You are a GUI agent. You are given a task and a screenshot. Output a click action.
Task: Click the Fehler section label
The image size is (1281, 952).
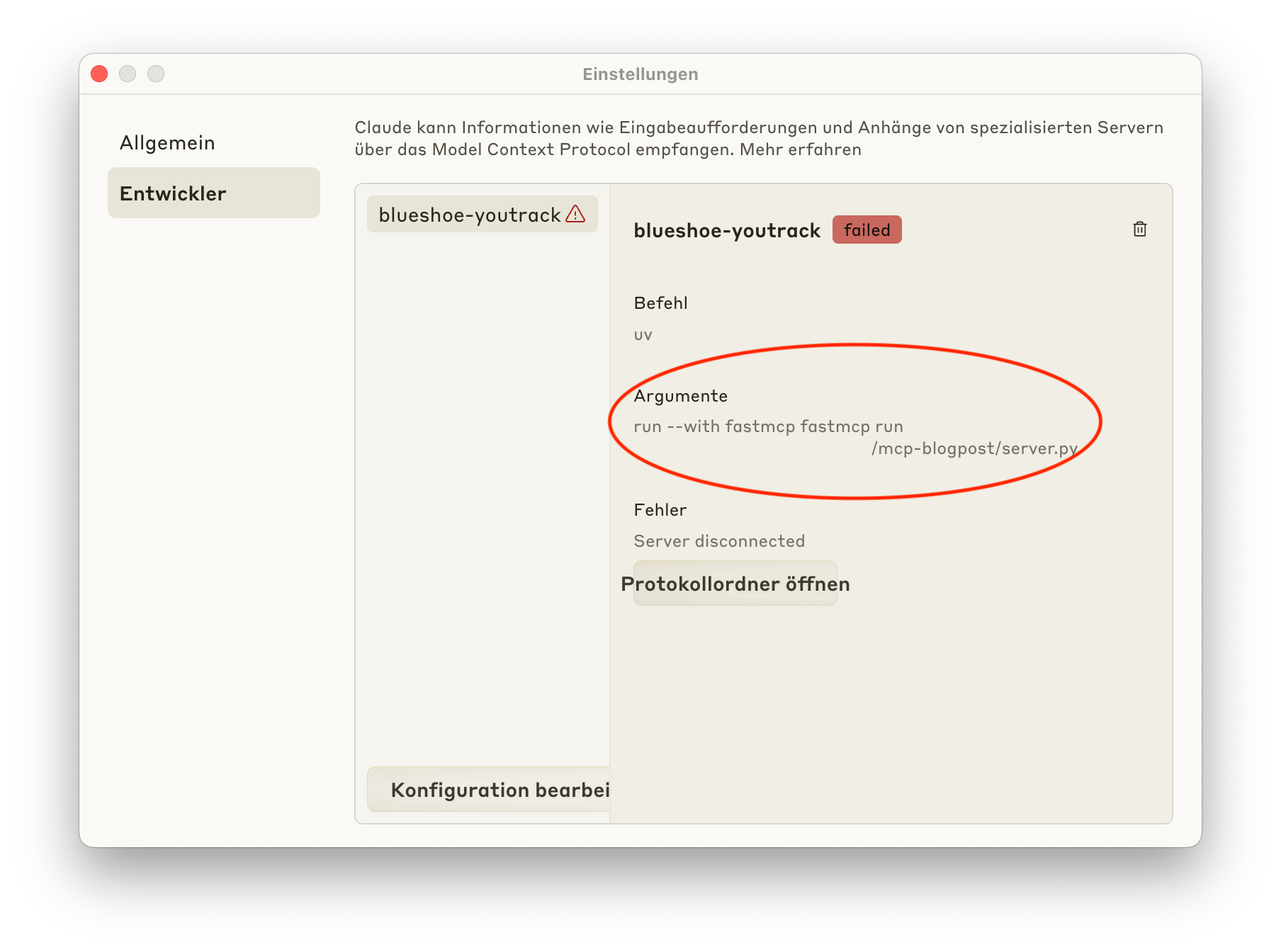click(660, 509)
